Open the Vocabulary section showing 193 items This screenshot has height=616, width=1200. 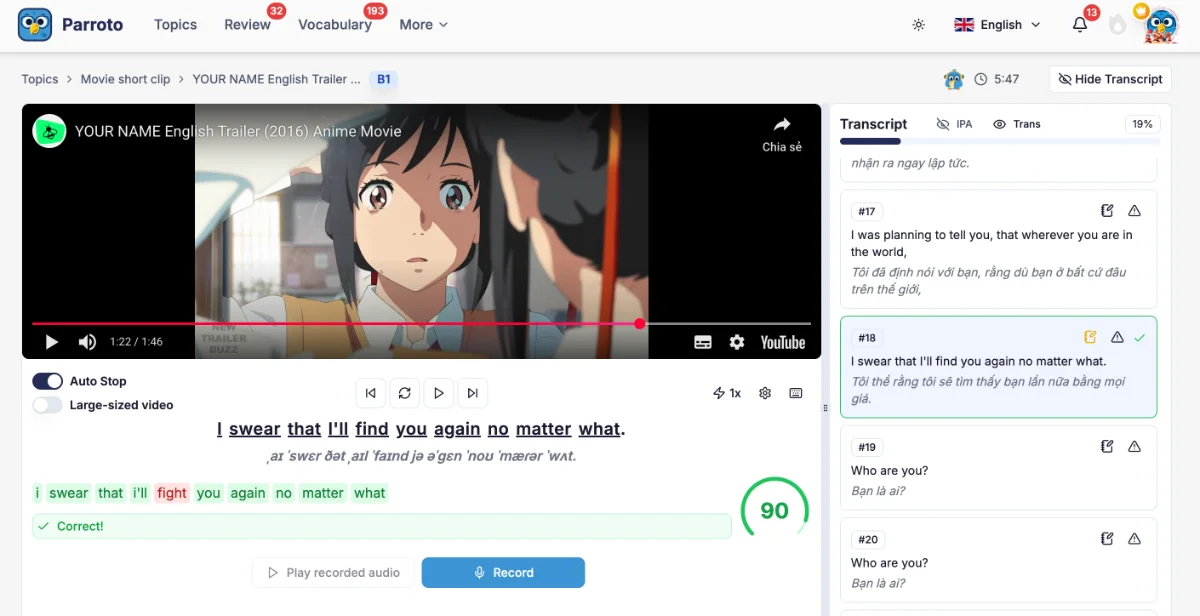[335, 24]
